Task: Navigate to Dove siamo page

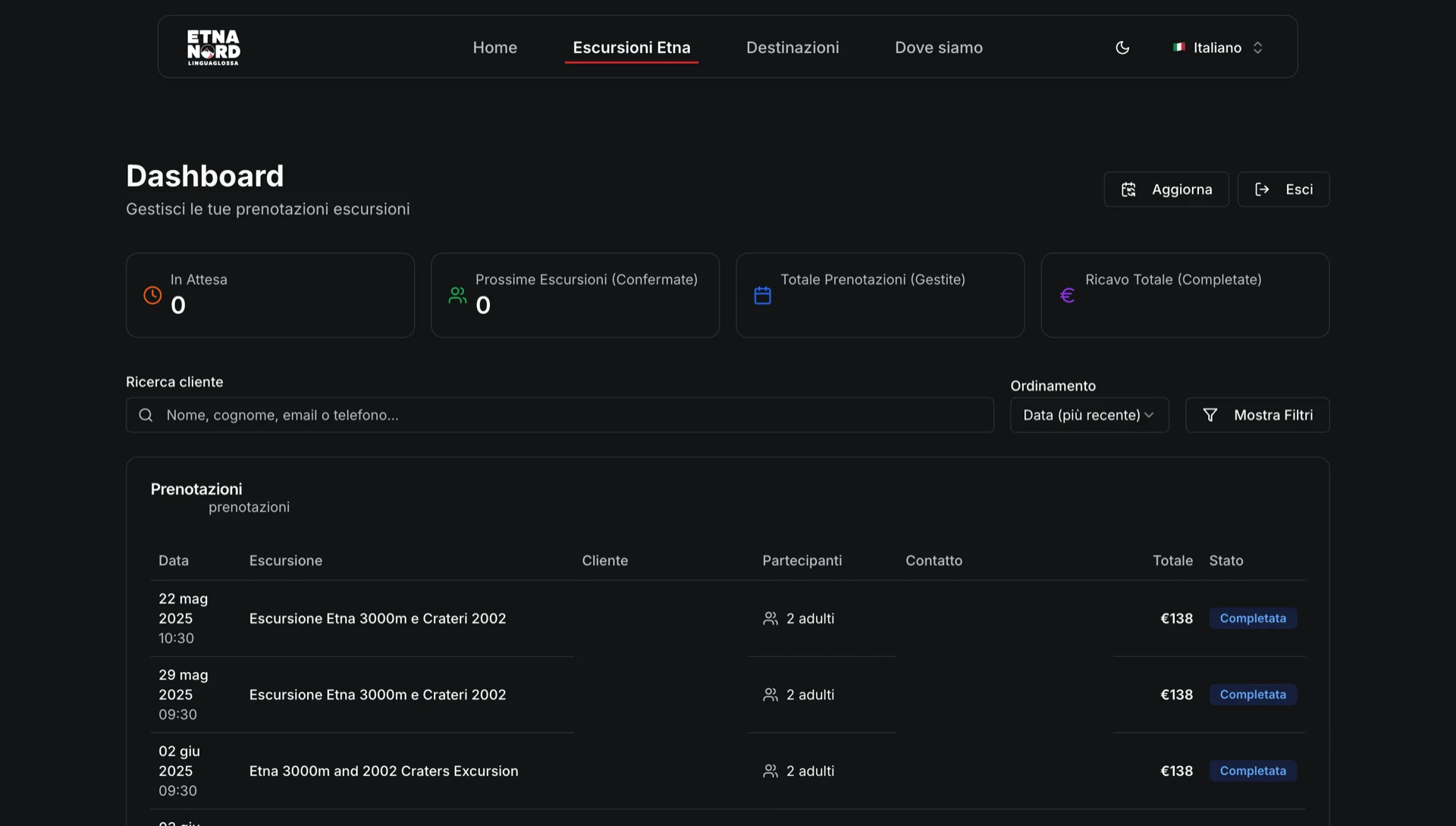Action: coord(938,47)
